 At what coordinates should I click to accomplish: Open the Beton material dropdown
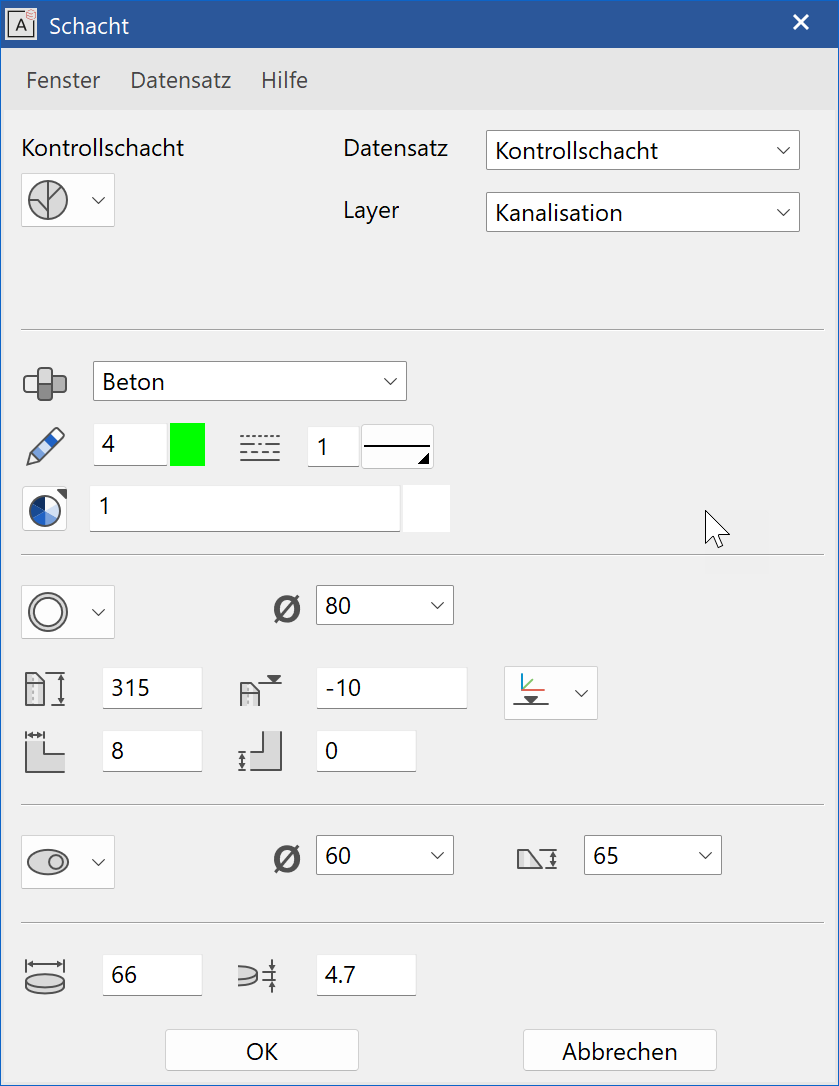tap(250, 381)
